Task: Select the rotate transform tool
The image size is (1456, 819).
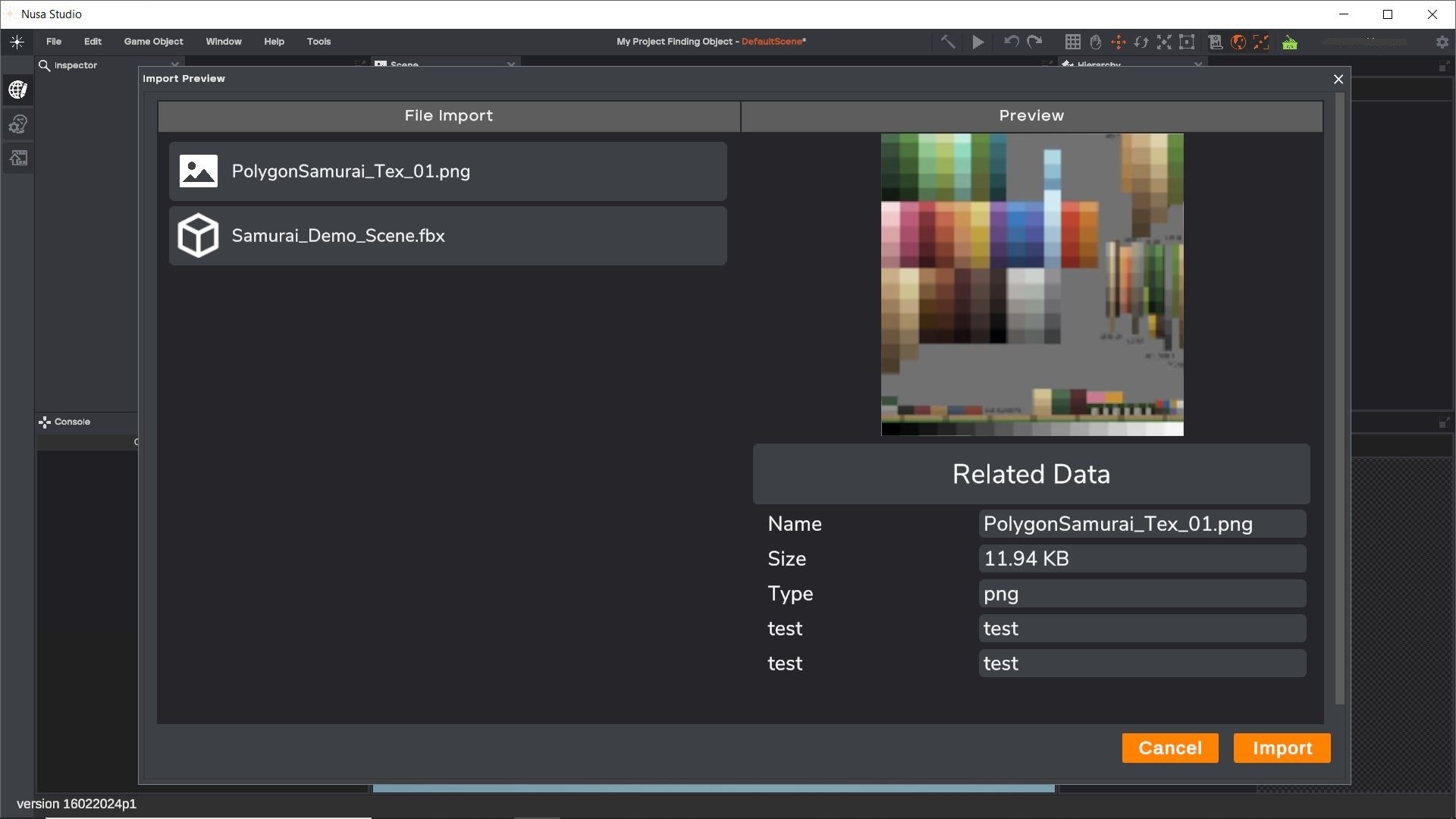Action: click(1141, 42)
